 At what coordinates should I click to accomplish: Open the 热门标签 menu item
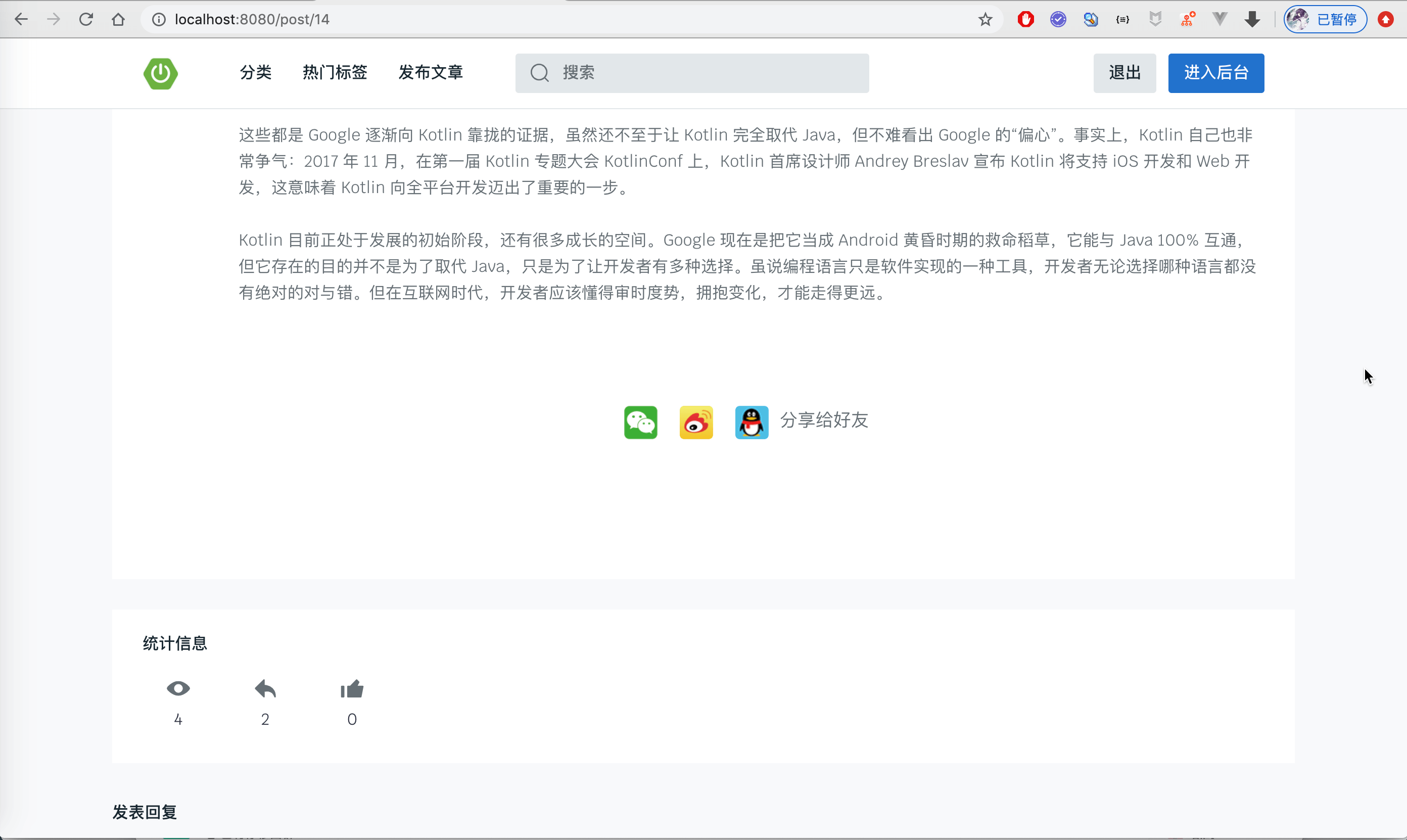click(x=335, y=72)
